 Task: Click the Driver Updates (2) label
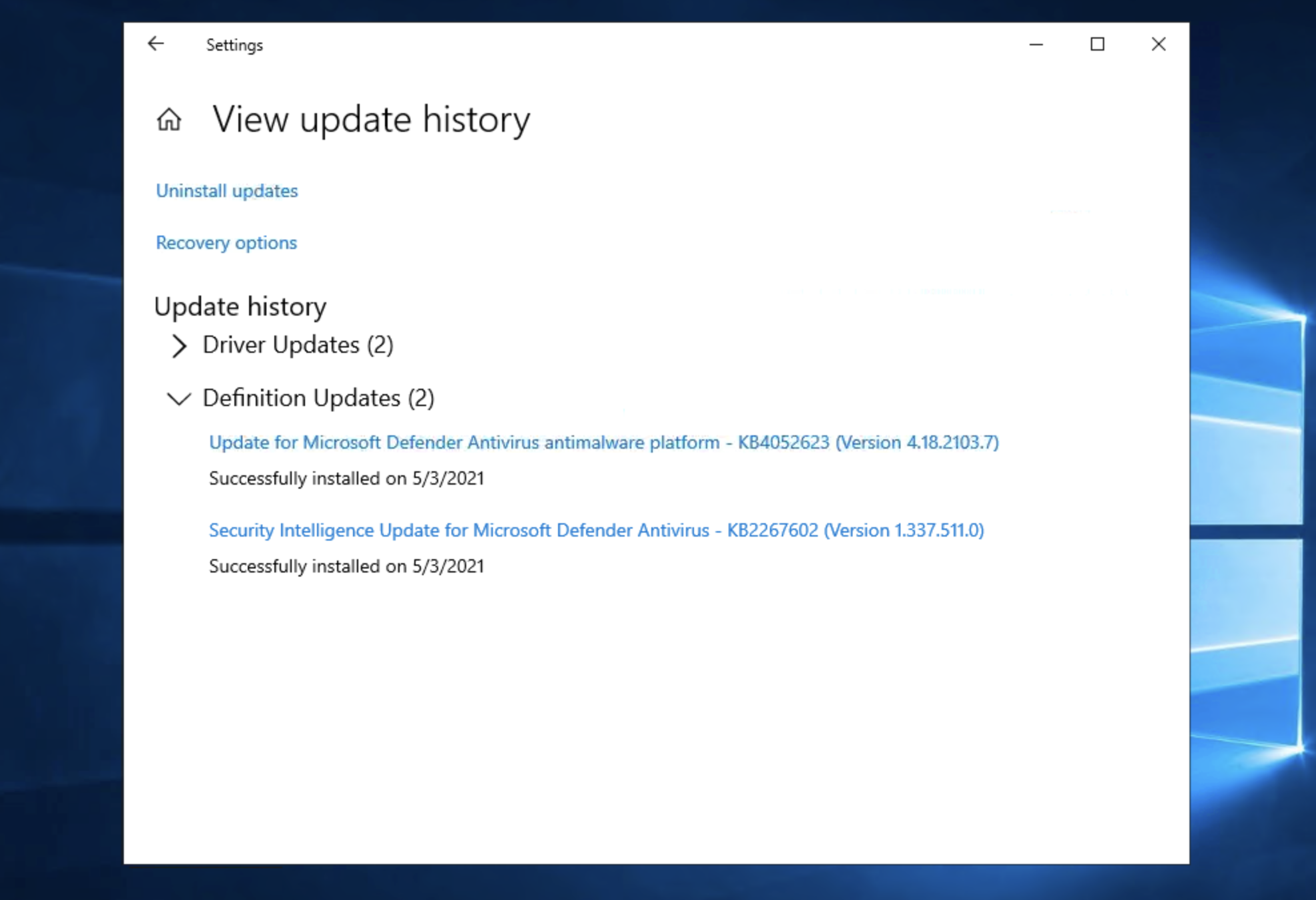[x=298, y=345]
